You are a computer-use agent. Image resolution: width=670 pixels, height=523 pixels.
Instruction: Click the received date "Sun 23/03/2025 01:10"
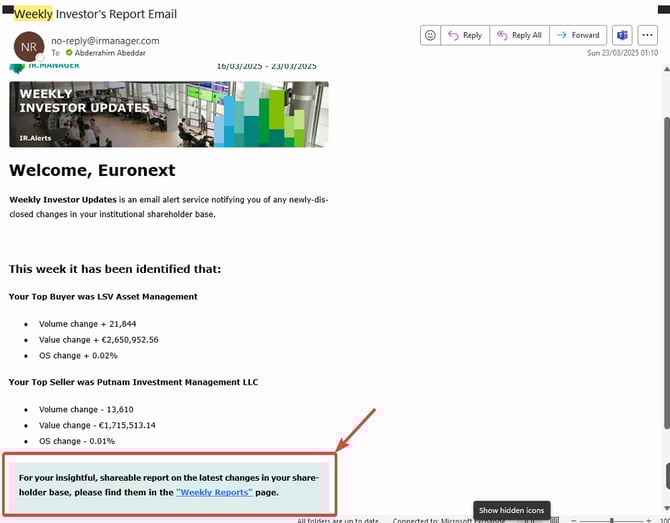coord(622,53)
